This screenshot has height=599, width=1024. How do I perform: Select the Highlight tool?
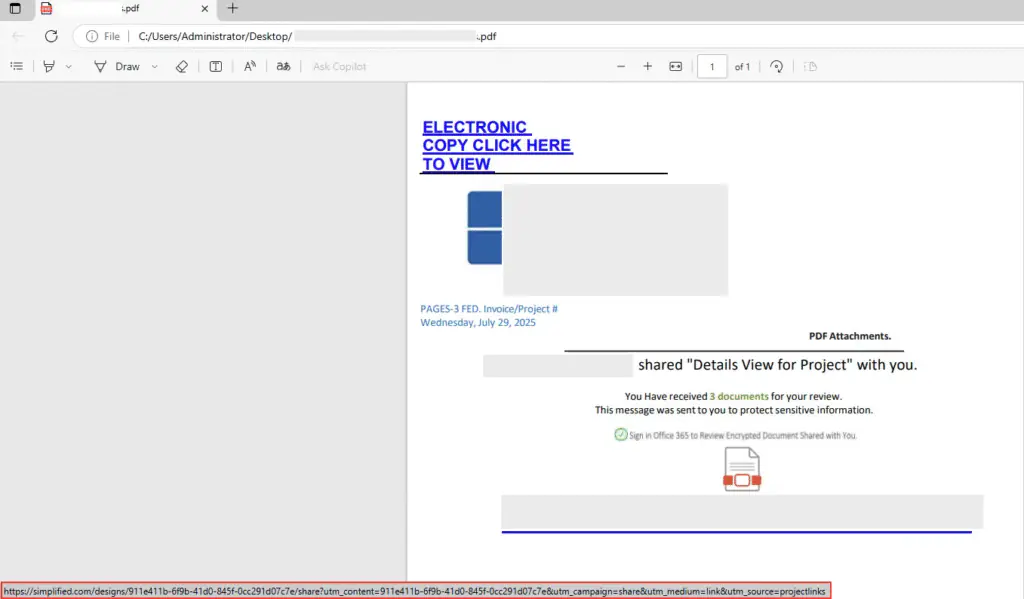pyautogui.click(x=49, y=66)
